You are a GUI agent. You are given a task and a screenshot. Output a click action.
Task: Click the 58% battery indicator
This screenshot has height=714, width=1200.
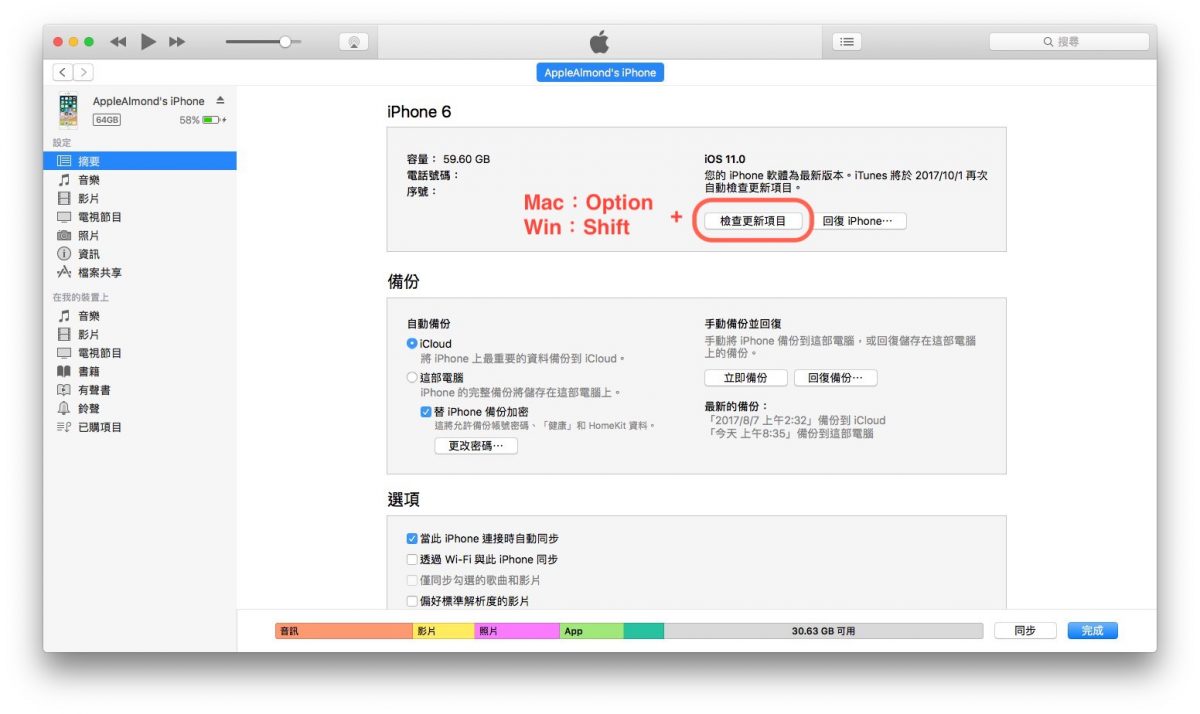coord(203,120)
